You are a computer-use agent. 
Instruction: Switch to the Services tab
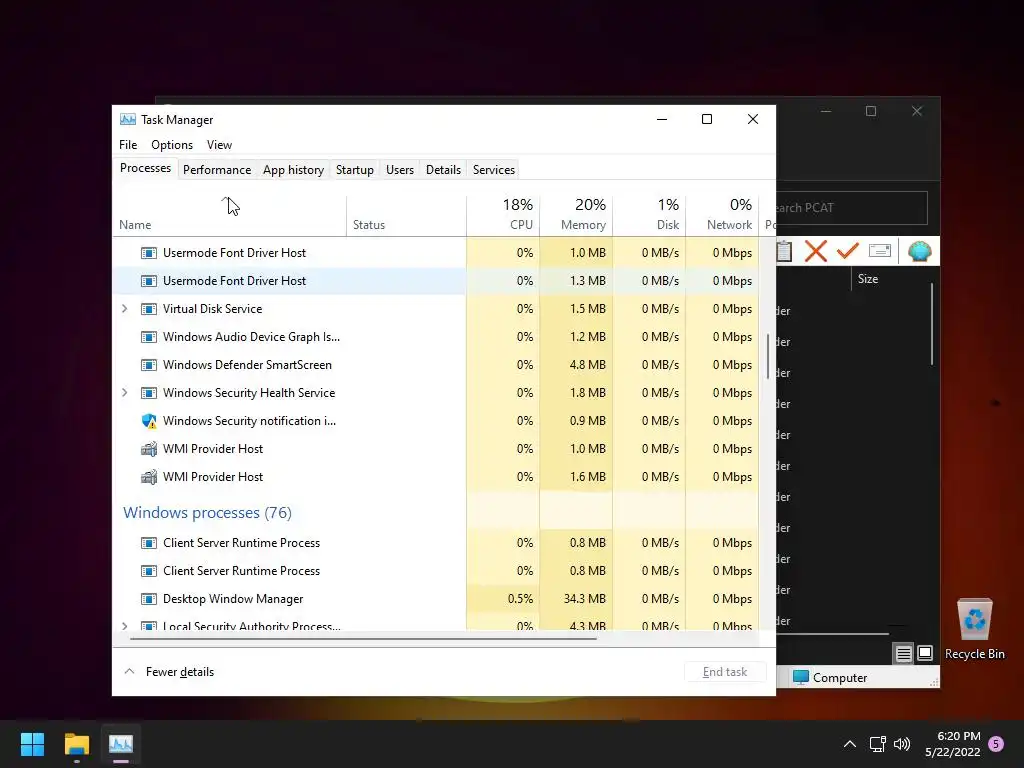click(x=494, y=170)
